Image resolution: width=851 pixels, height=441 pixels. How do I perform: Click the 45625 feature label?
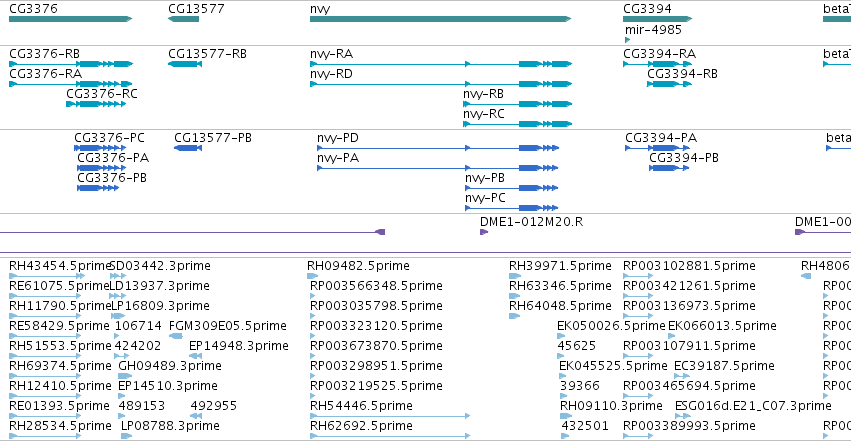[x=576, y=346]
